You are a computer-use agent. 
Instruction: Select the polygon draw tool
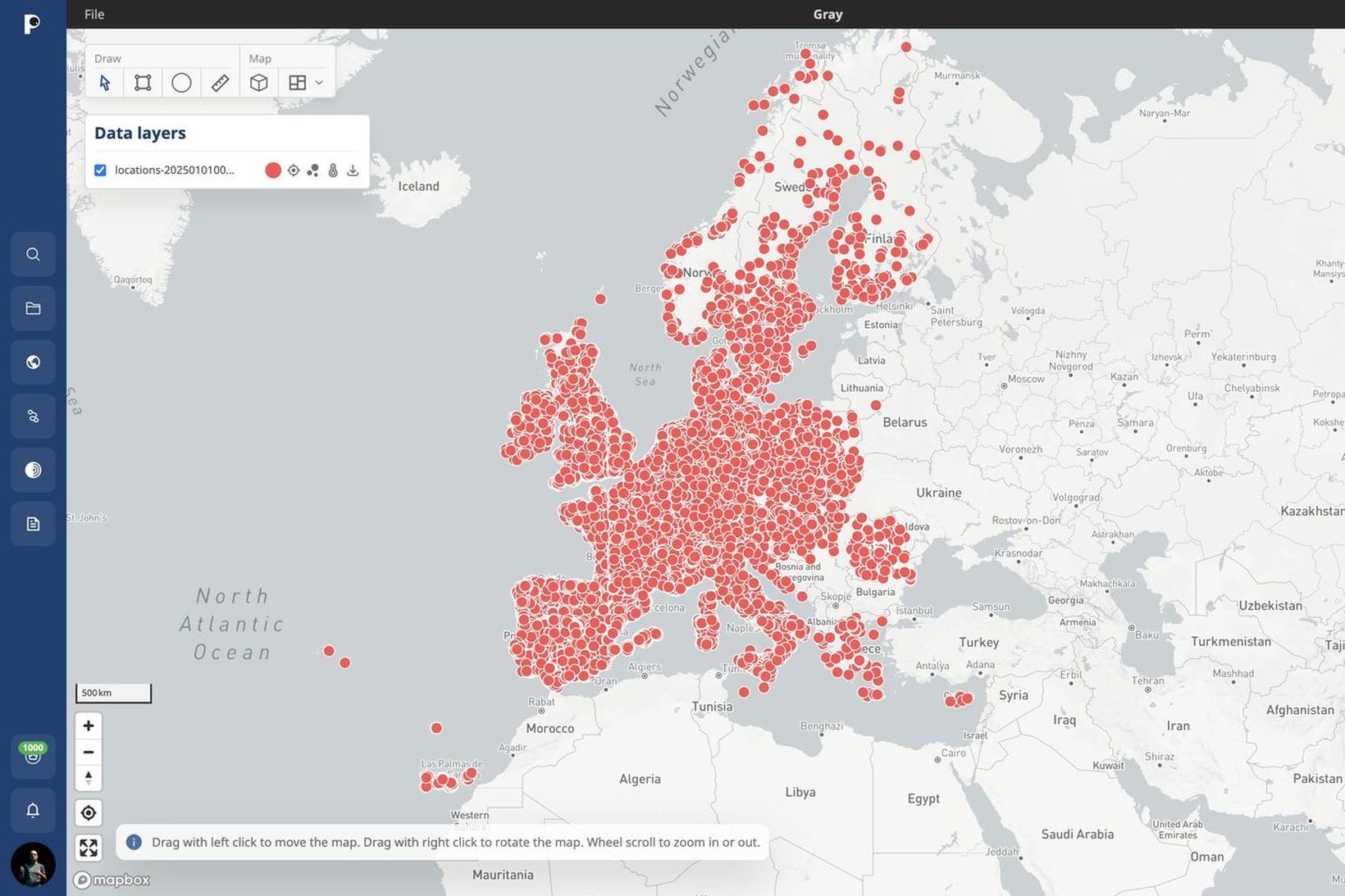(x=143, y=83)
